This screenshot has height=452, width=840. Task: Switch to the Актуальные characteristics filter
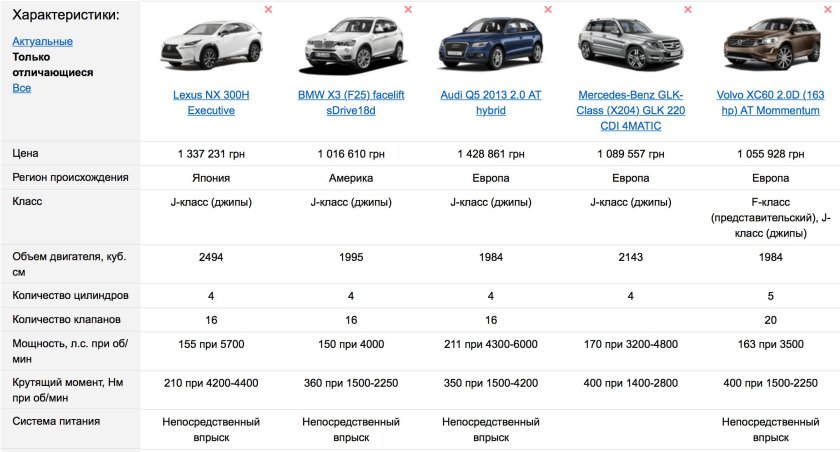42,42
